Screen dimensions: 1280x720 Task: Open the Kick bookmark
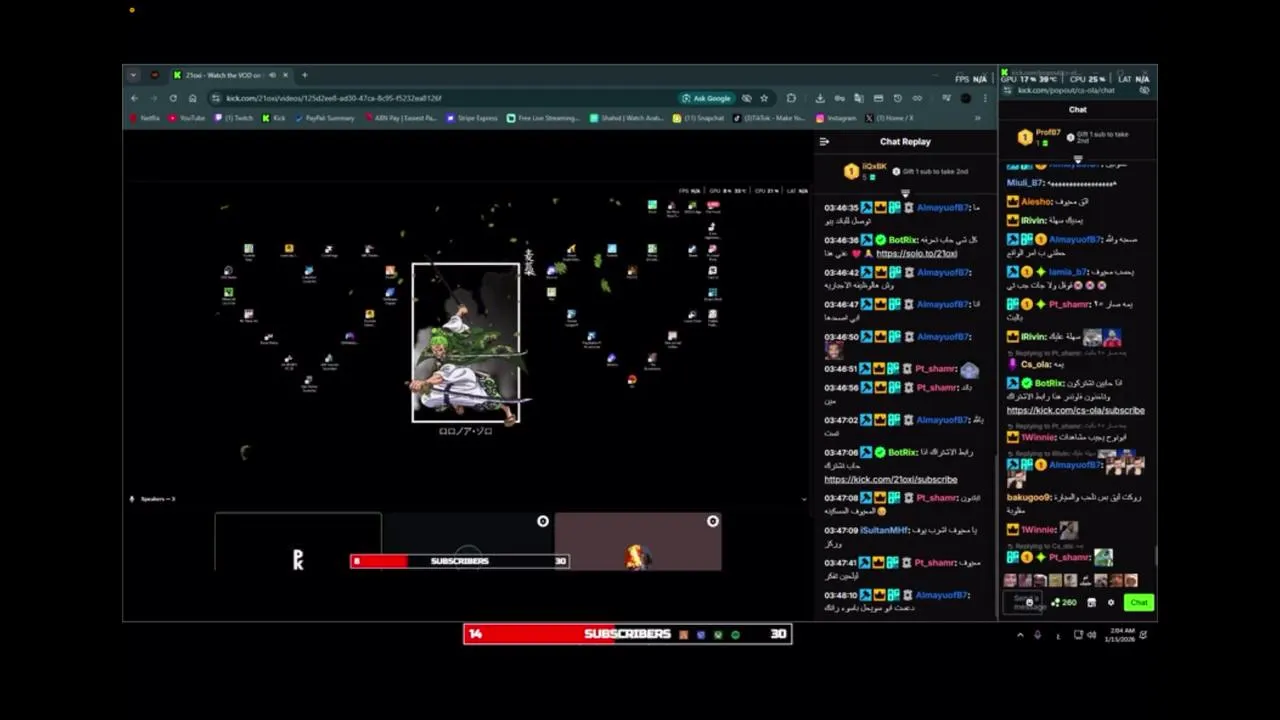274,118
